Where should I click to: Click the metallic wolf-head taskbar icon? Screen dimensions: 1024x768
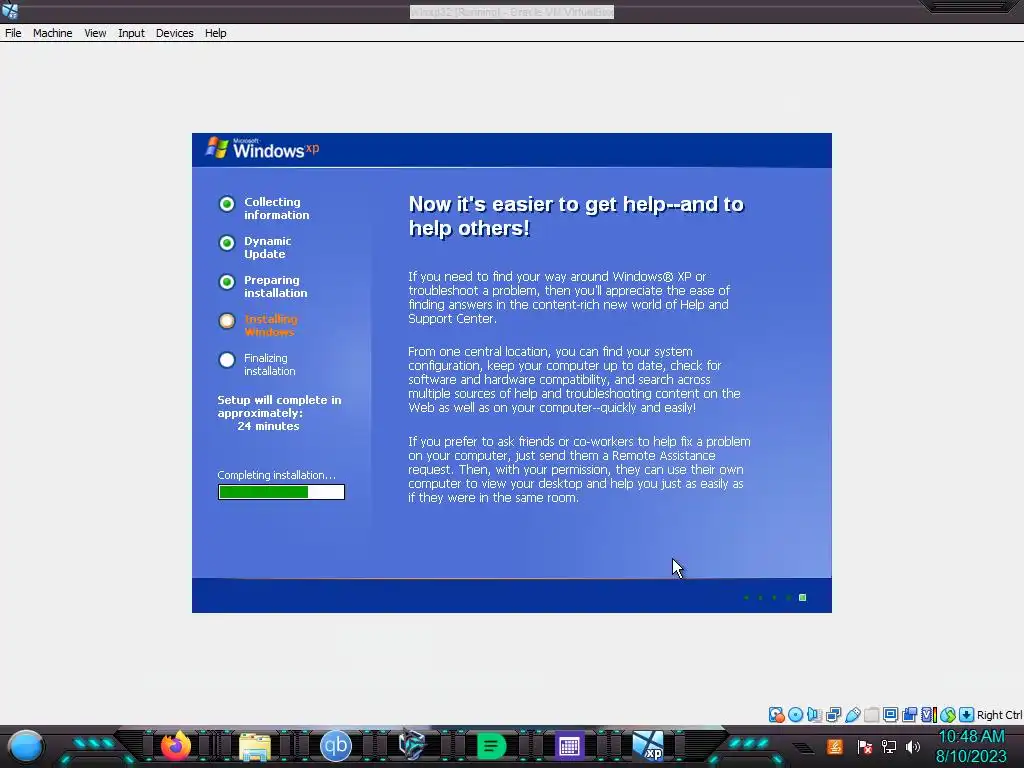point(413,745)
